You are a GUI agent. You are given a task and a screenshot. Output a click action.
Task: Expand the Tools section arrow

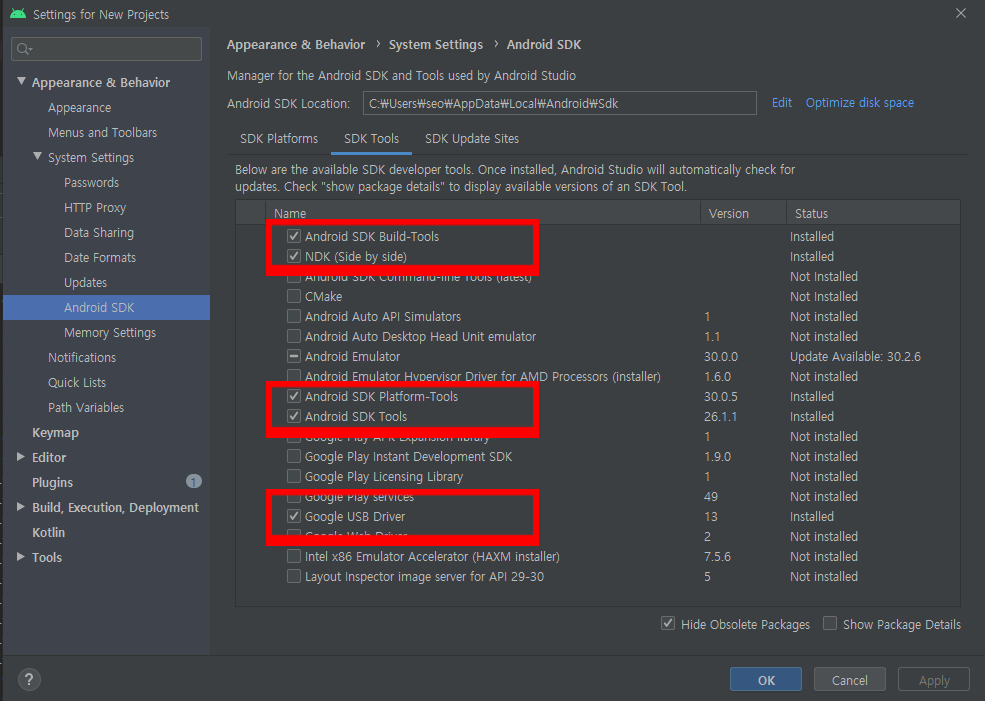pos(21,557)
